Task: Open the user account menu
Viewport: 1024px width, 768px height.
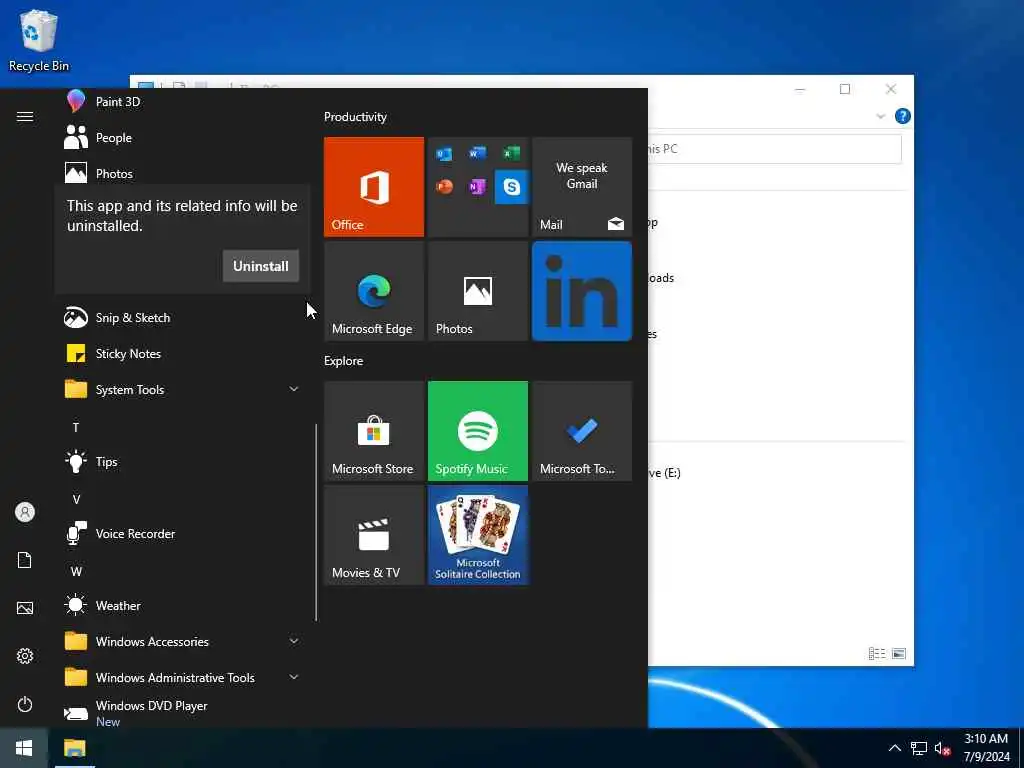Action: click(x=25, y=512)
